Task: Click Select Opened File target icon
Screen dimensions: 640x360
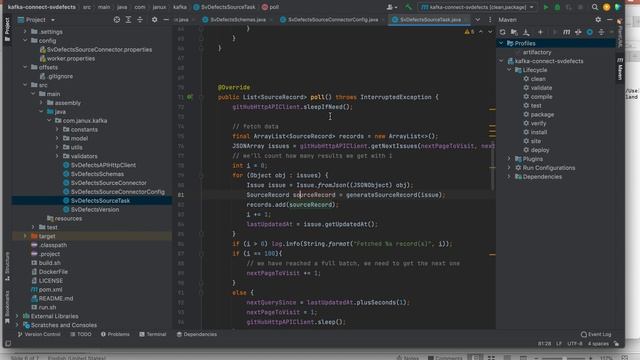Action: tap(117, 20)
